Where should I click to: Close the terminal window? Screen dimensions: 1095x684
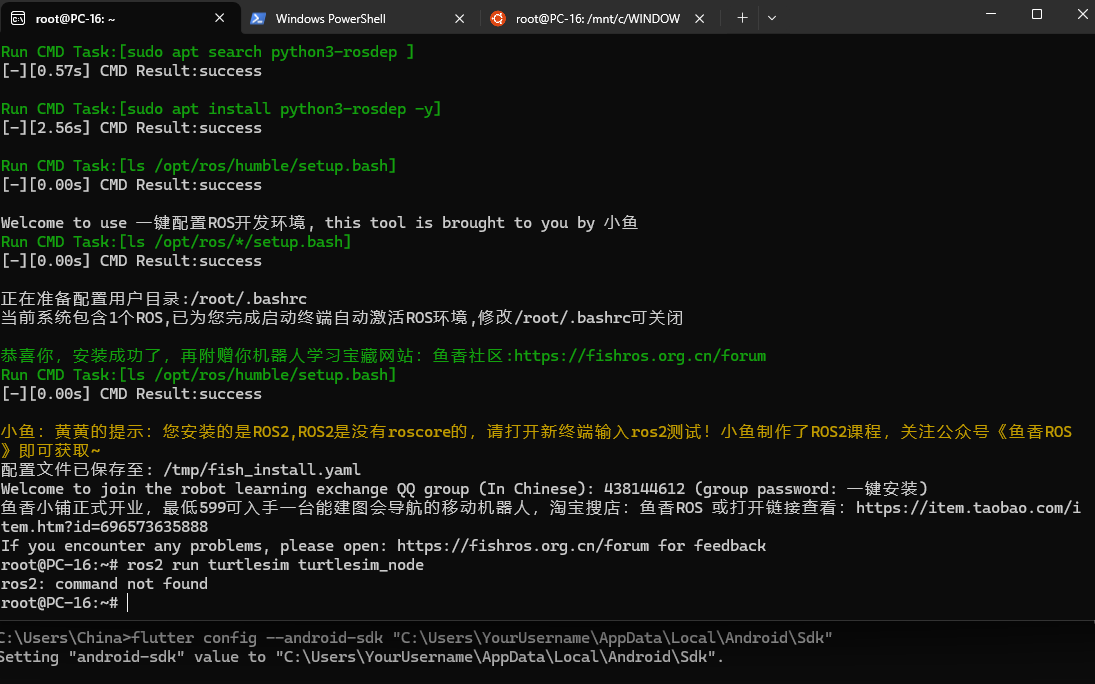[1082, 14]
